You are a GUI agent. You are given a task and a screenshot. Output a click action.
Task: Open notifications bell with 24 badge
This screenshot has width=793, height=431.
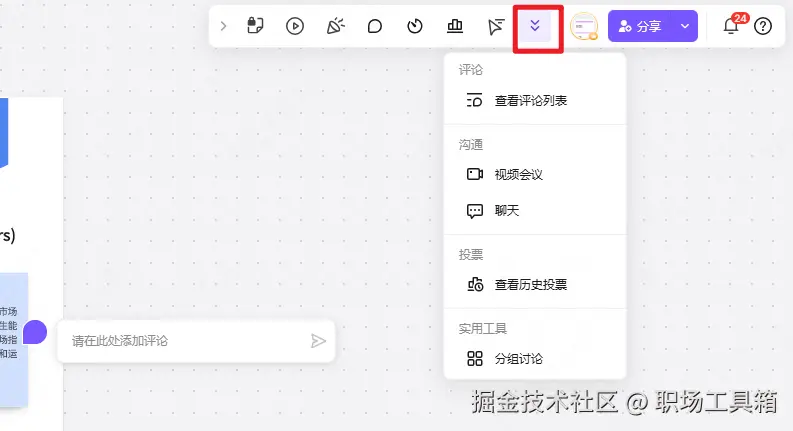click(731, 25)
